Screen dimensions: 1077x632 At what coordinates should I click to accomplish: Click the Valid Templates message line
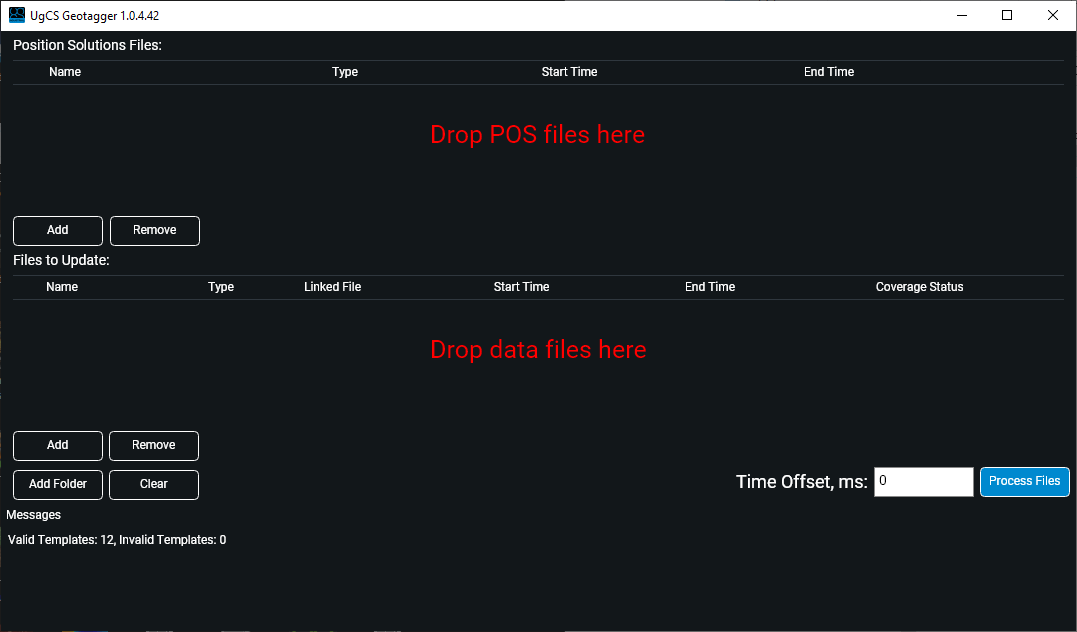(x=117, y=540)
